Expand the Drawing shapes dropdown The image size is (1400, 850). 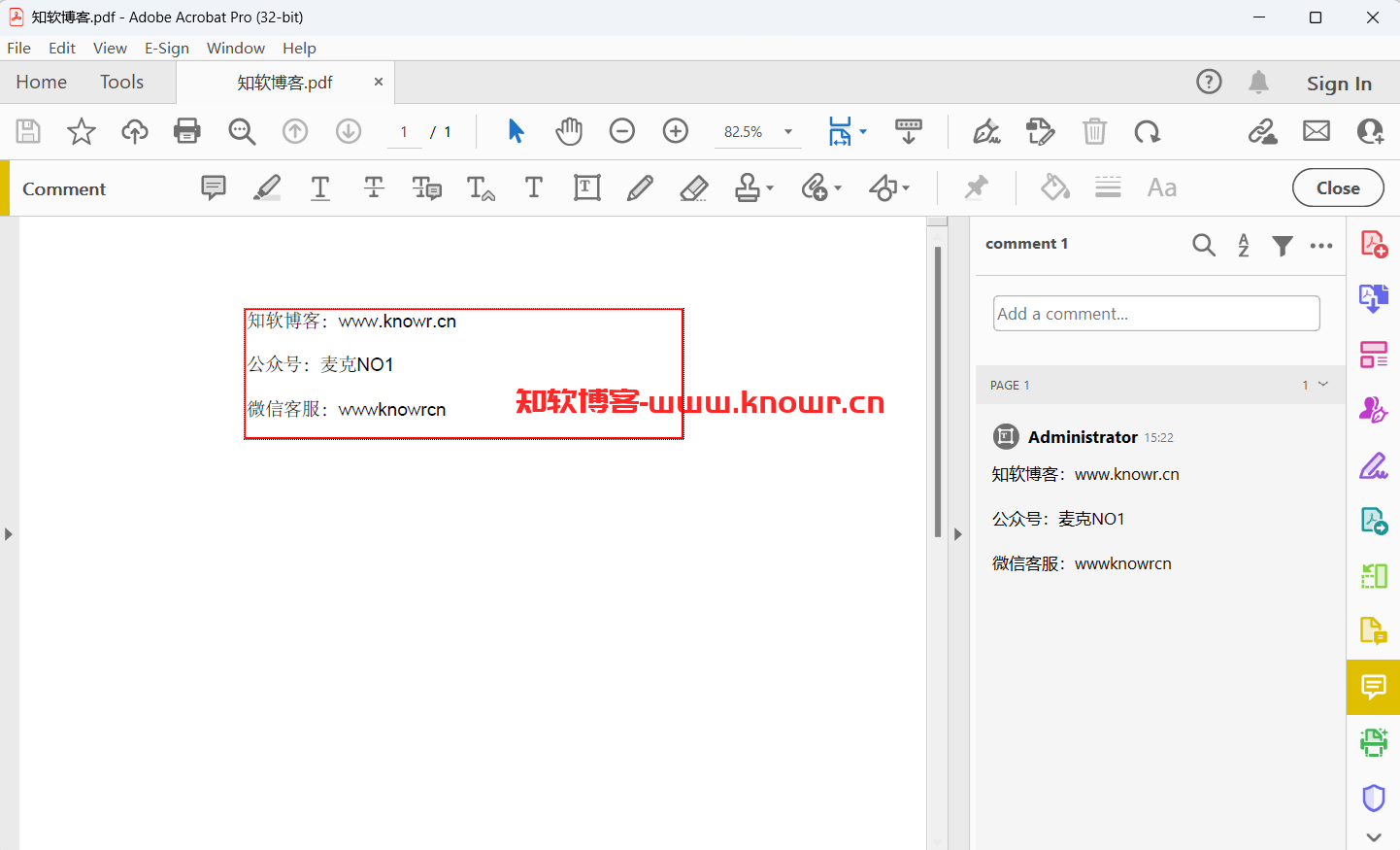(906, 187)
